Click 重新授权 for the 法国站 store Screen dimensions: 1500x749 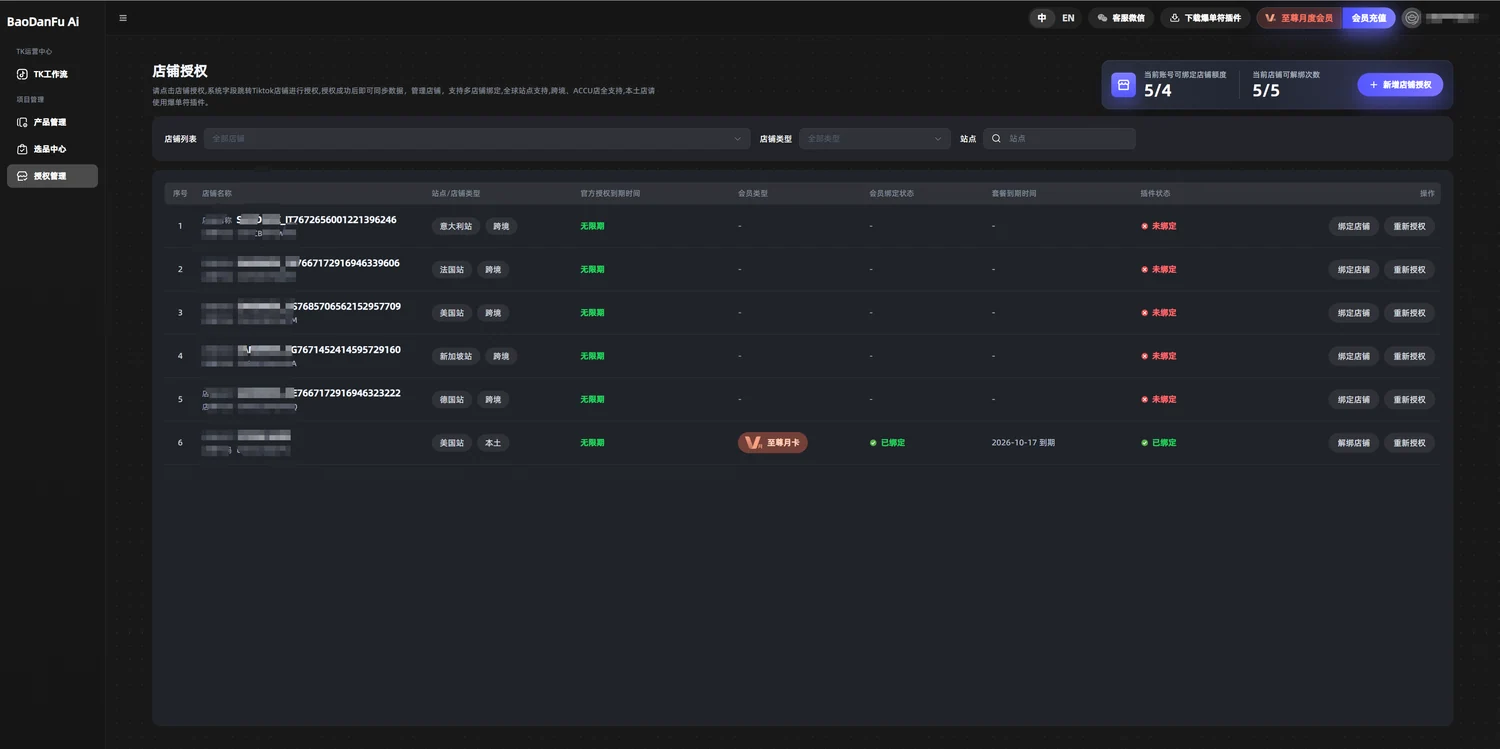[x=1409, y=269]
